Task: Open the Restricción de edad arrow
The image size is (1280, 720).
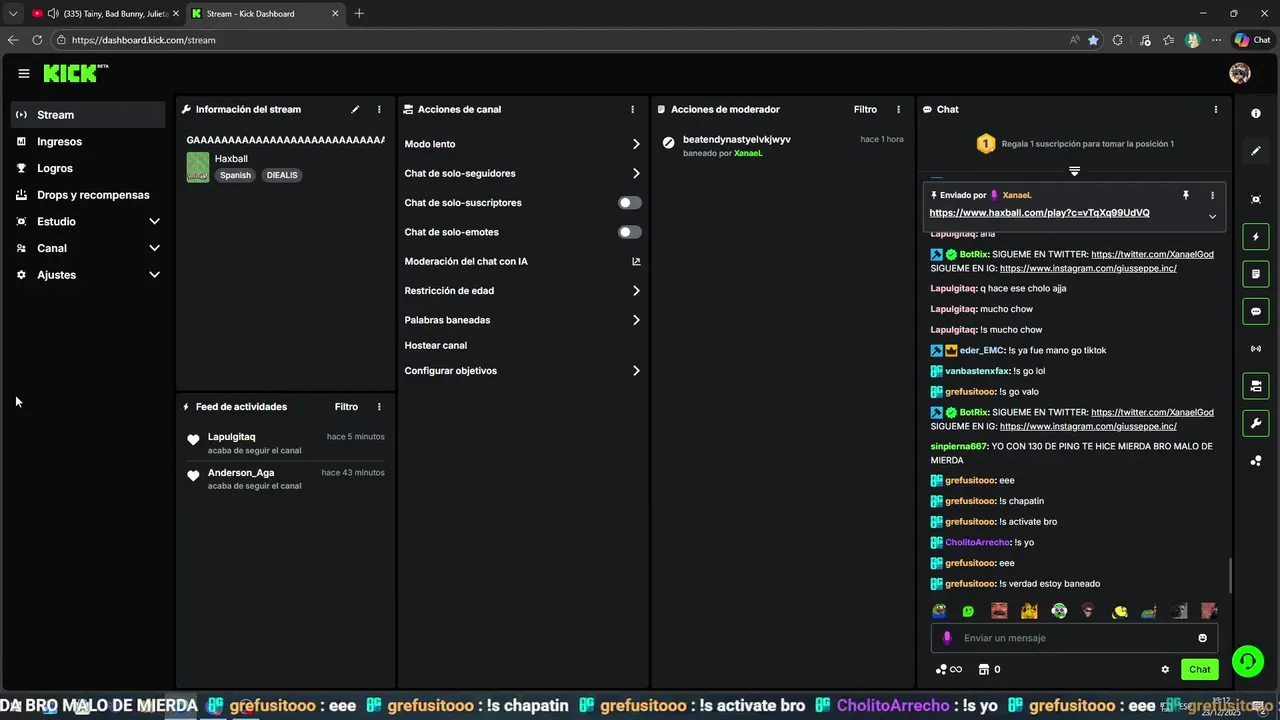Action: point(636,291)
